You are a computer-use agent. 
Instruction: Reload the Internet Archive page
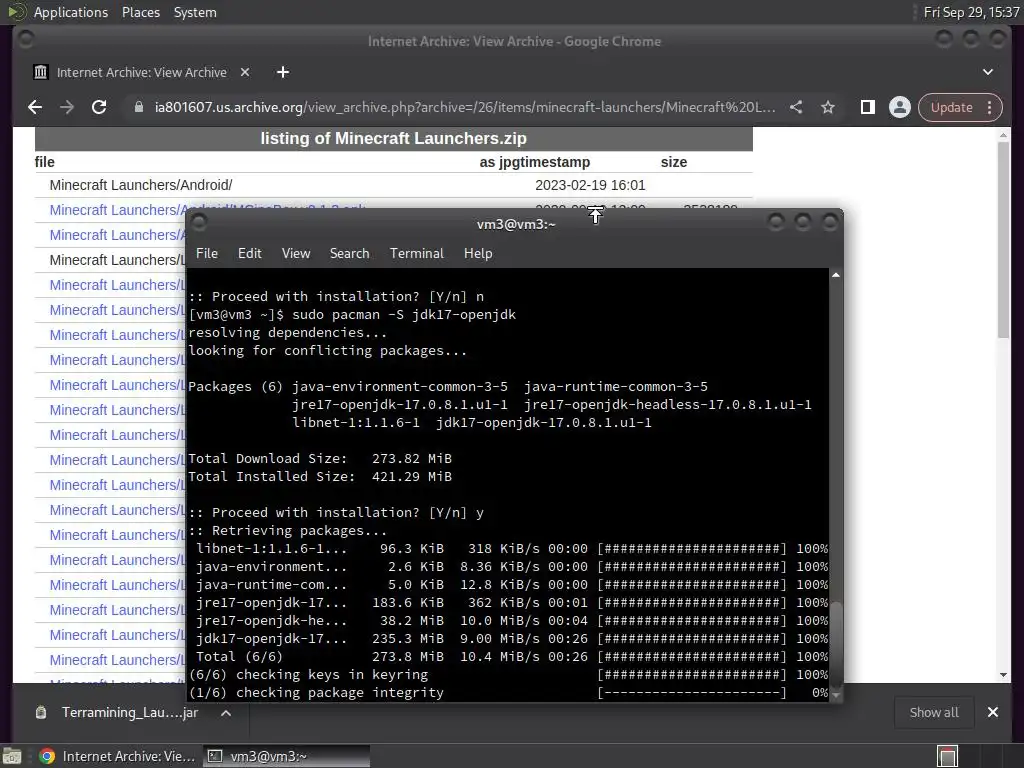(99, 107)
